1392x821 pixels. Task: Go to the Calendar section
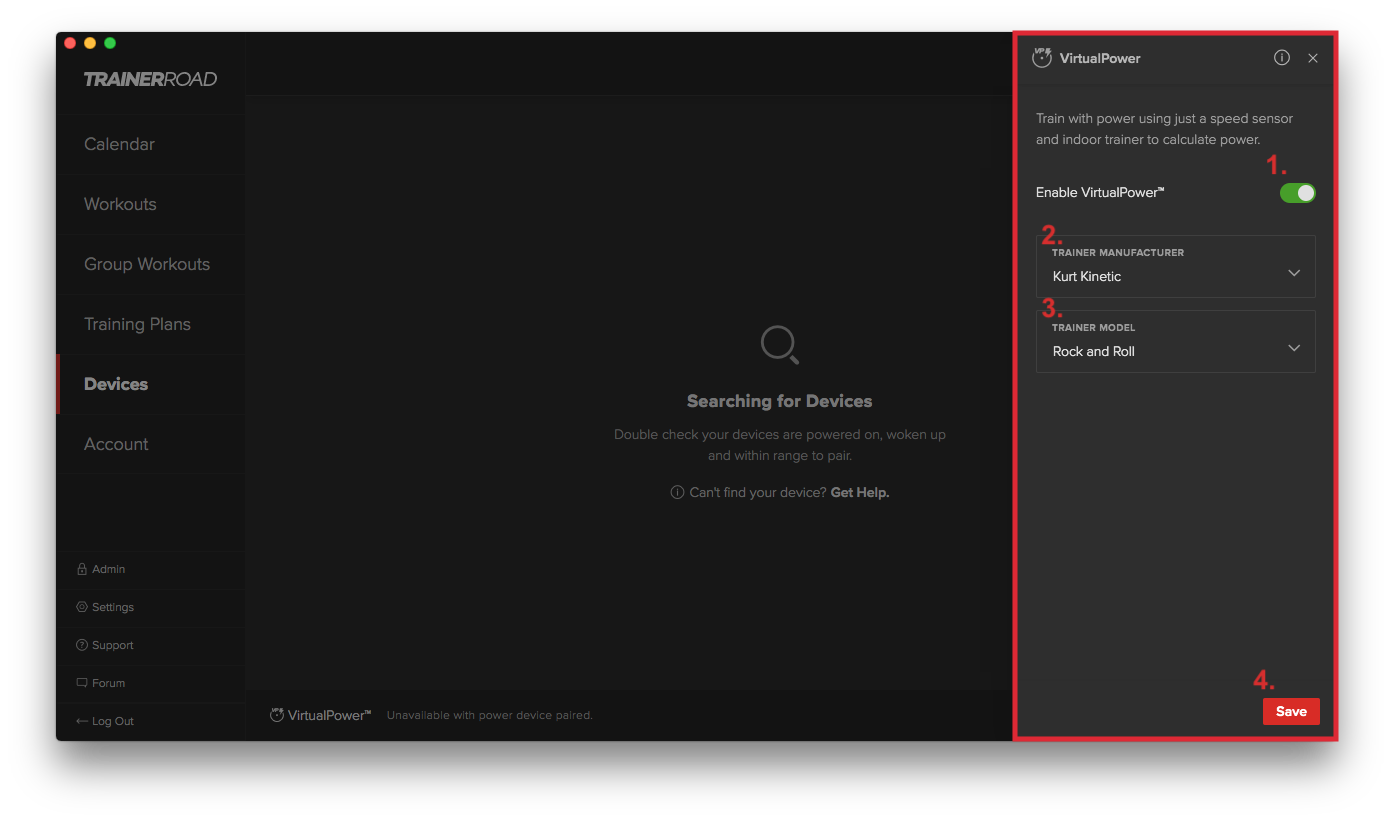[x=151, y=144]
